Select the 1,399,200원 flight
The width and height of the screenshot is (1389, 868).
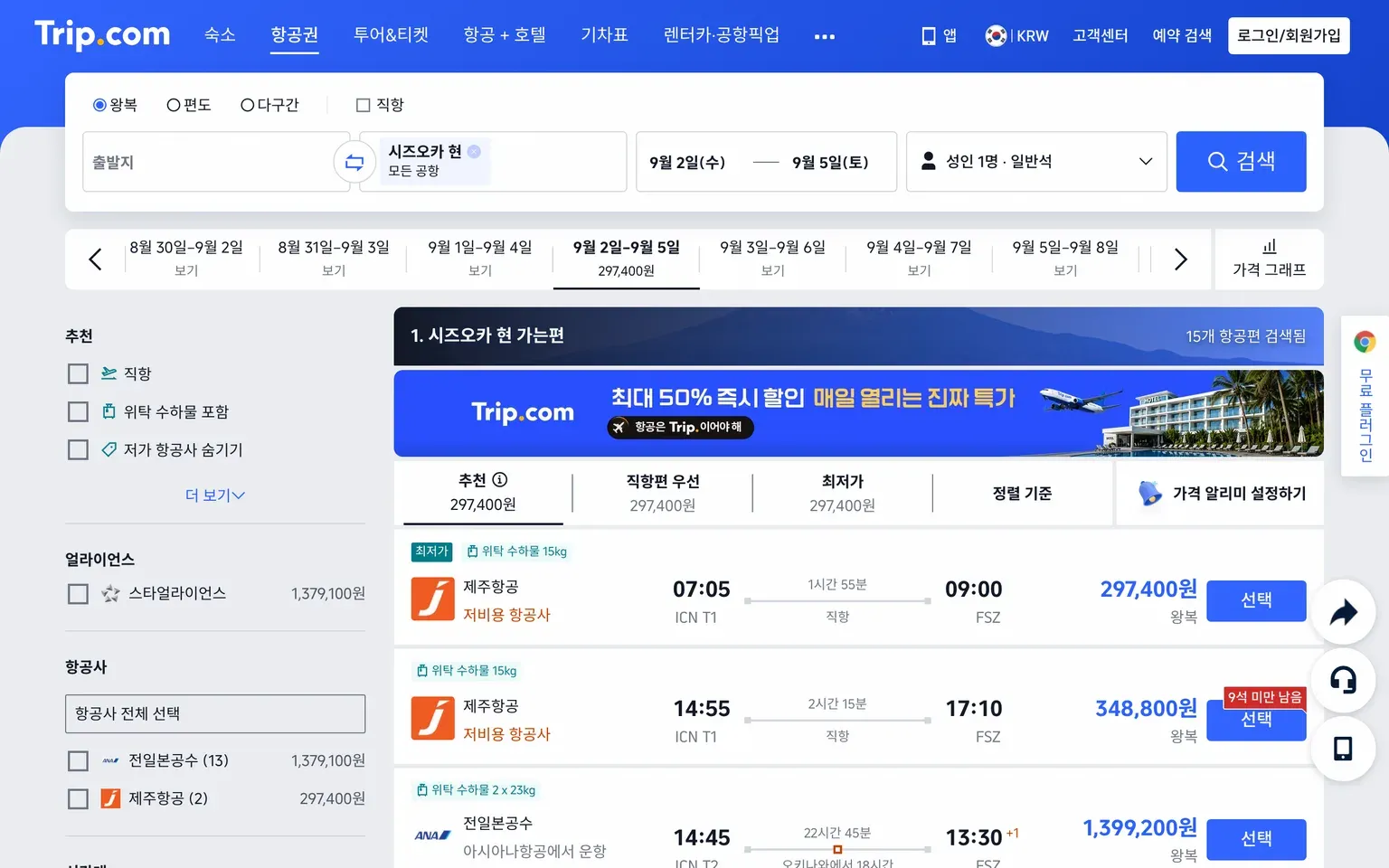point(1256,839)
